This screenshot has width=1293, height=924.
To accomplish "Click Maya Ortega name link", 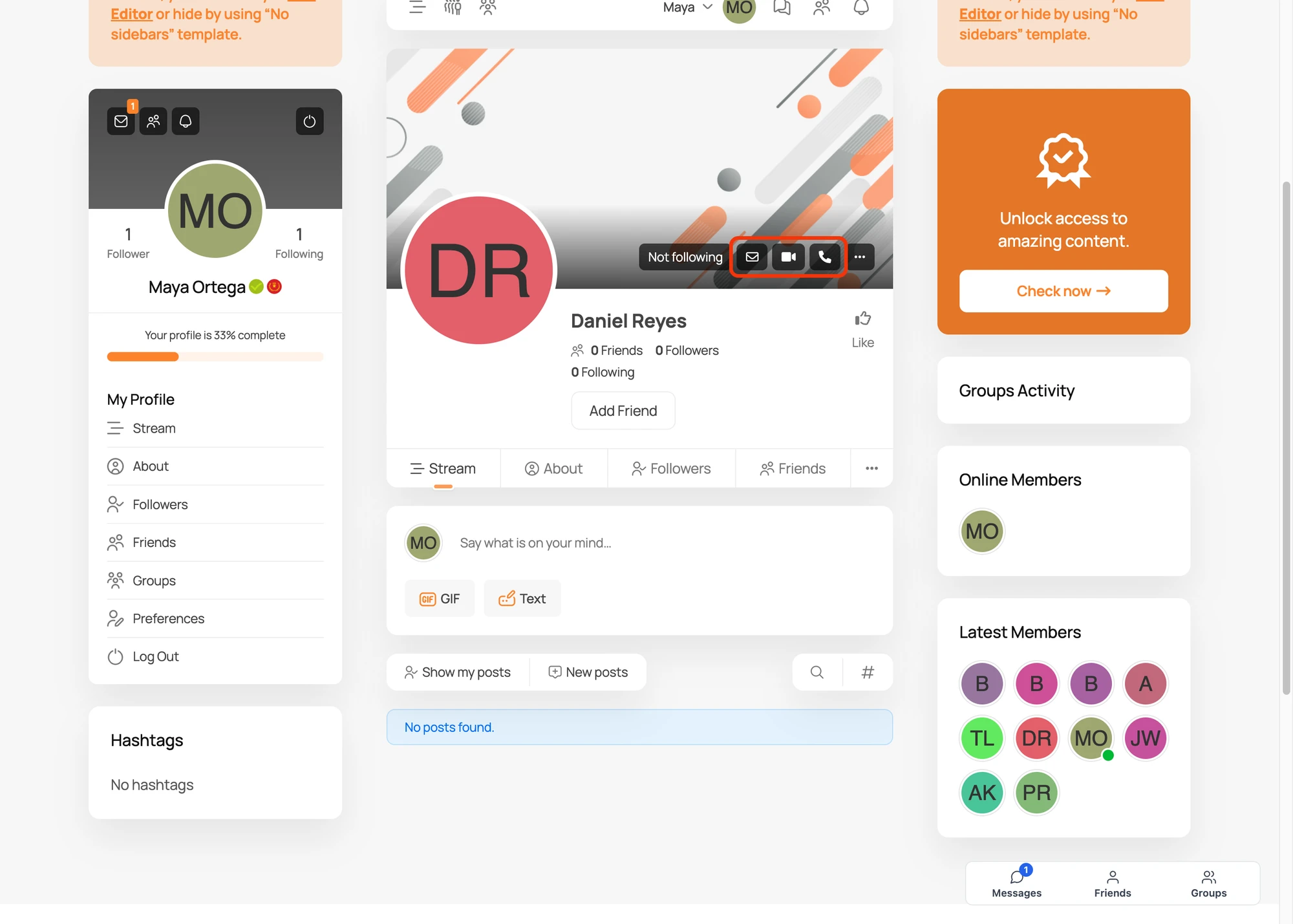I will [197, 287].
